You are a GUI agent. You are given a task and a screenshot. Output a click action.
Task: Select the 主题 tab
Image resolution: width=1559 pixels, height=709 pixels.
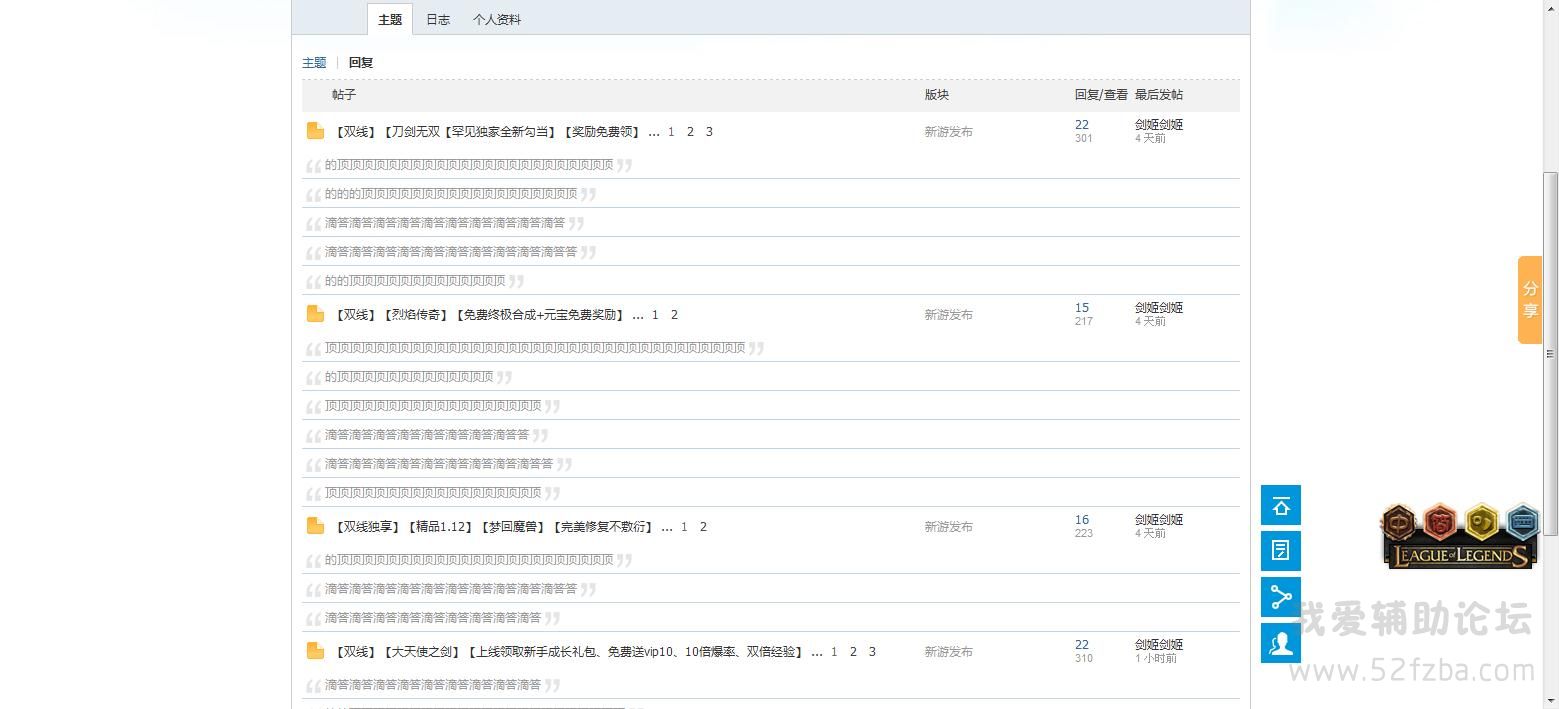pos(390,20)
